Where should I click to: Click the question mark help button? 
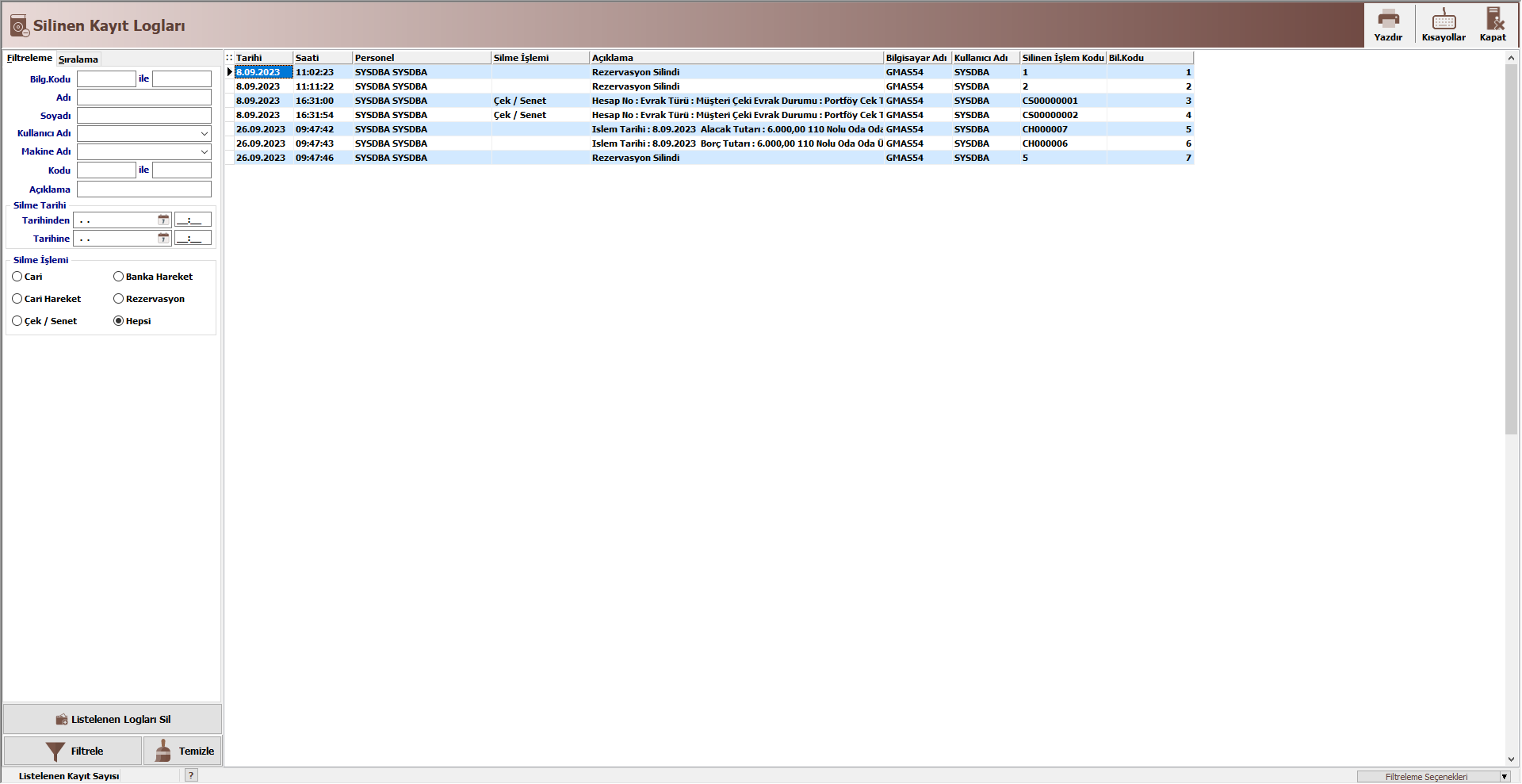(191, 776)
